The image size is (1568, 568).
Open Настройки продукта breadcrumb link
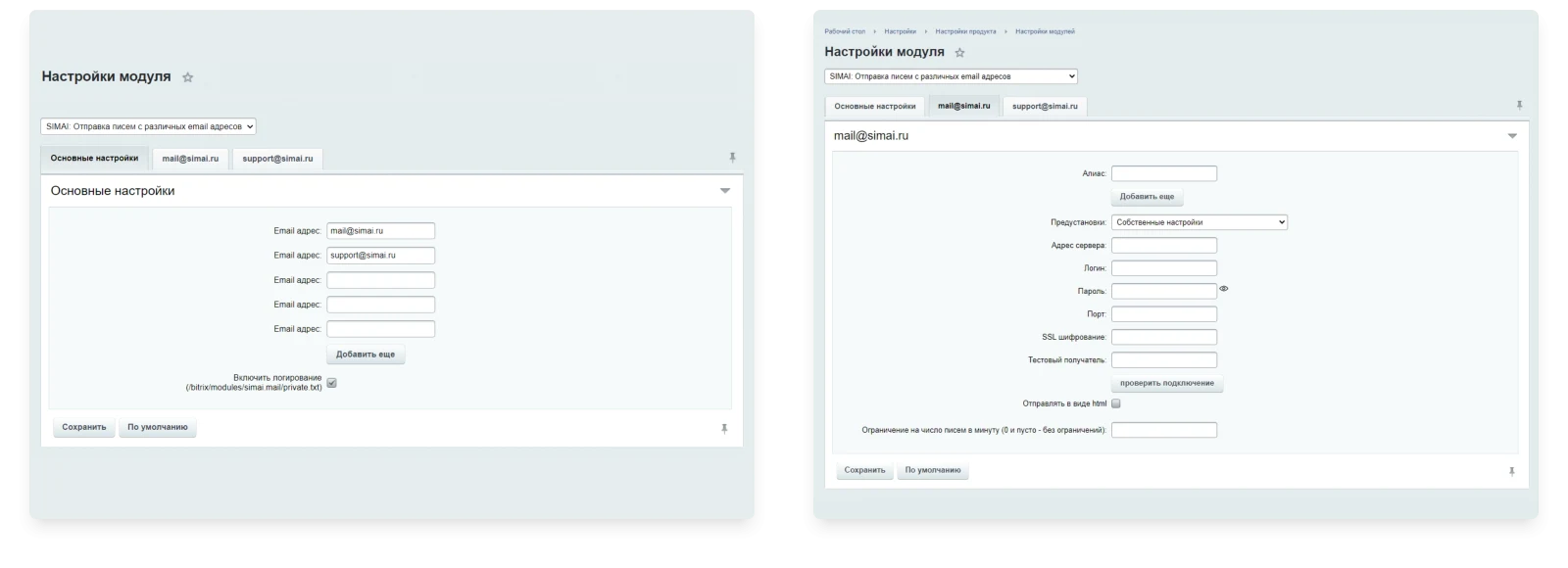click(x=965, y=31)
